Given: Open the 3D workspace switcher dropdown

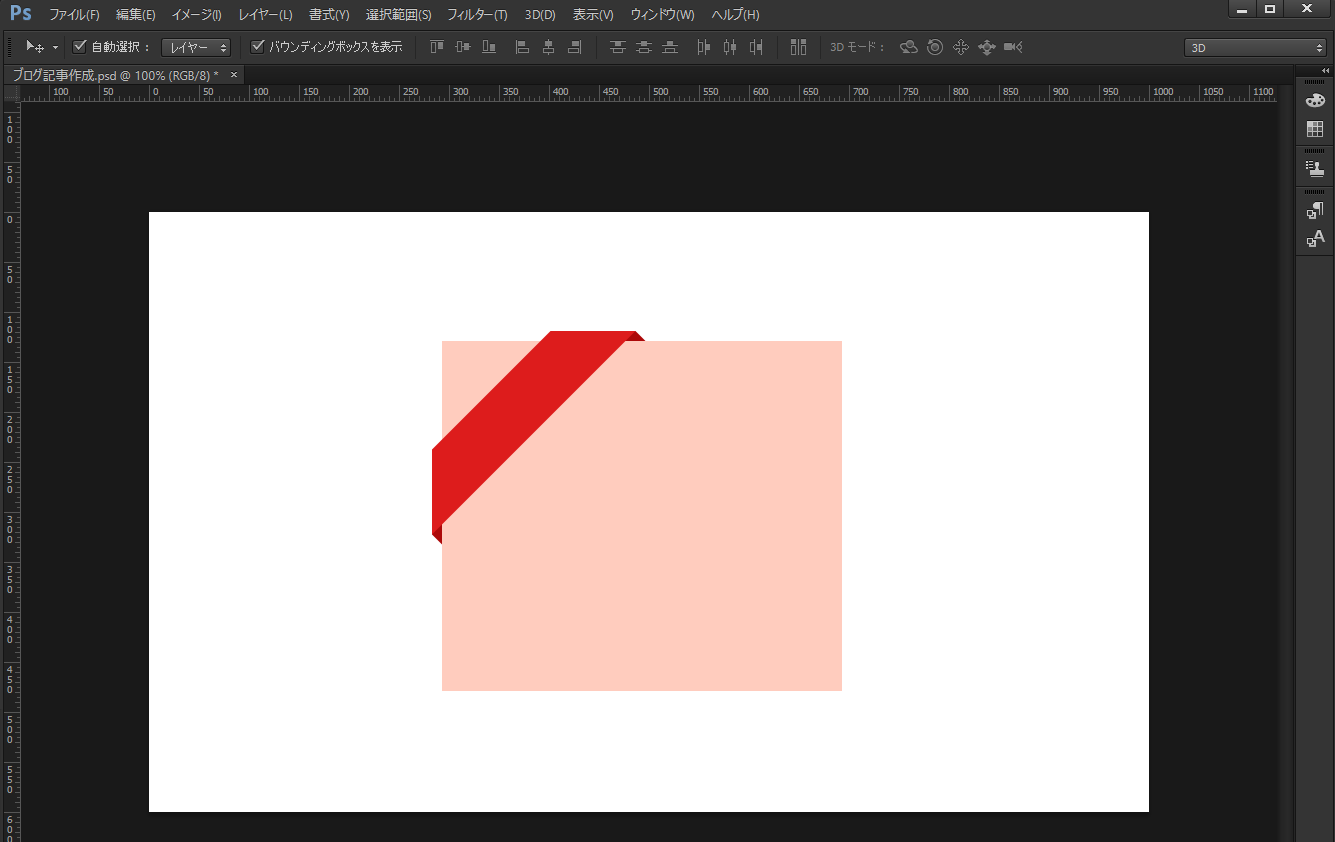Looking at the screenshot, I should coord(1255,47).
